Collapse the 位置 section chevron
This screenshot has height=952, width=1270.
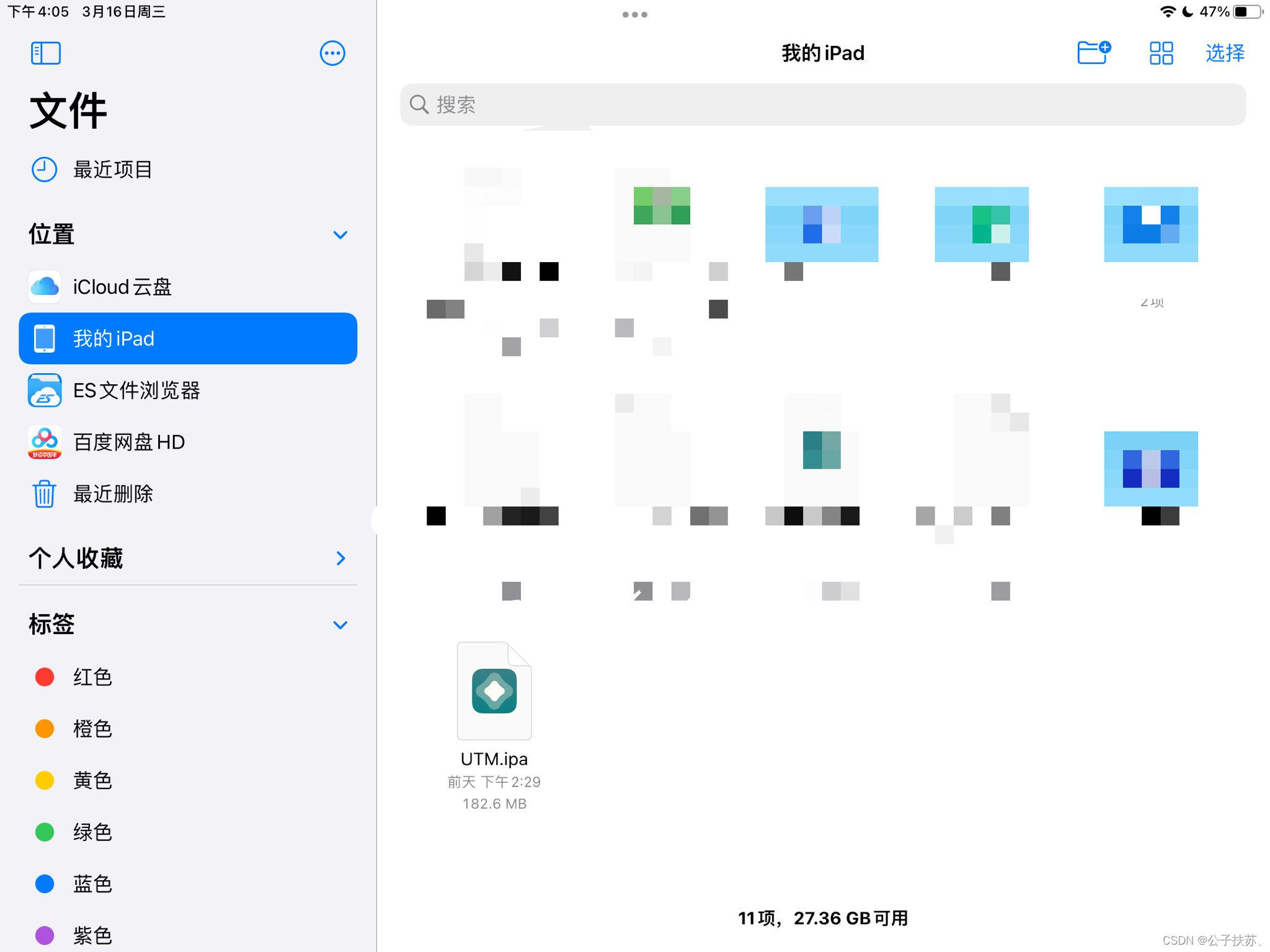click(x=340, y=235)
